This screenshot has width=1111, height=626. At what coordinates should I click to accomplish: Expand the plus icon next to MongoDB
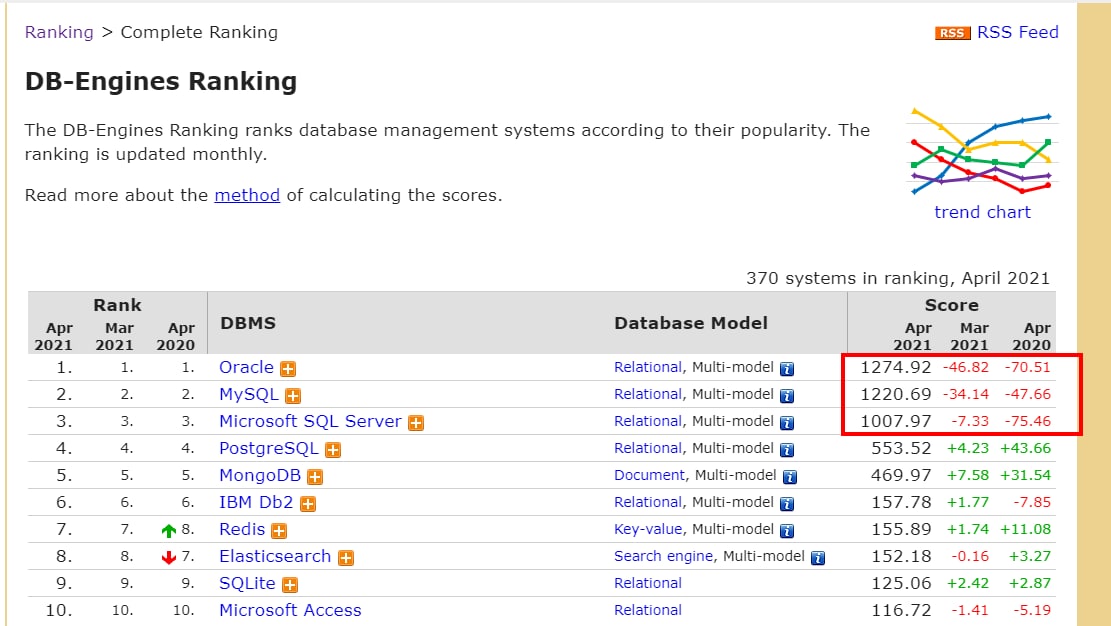click(x=315, y=476)
